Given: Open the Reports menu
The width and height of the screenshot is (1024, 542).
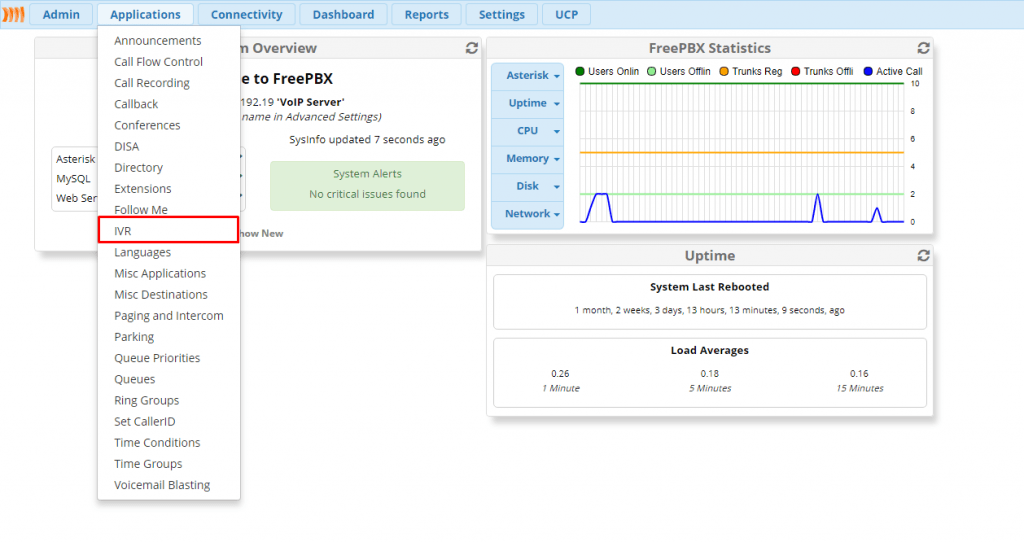Looking at the screenshot, I should click(426, 14).
